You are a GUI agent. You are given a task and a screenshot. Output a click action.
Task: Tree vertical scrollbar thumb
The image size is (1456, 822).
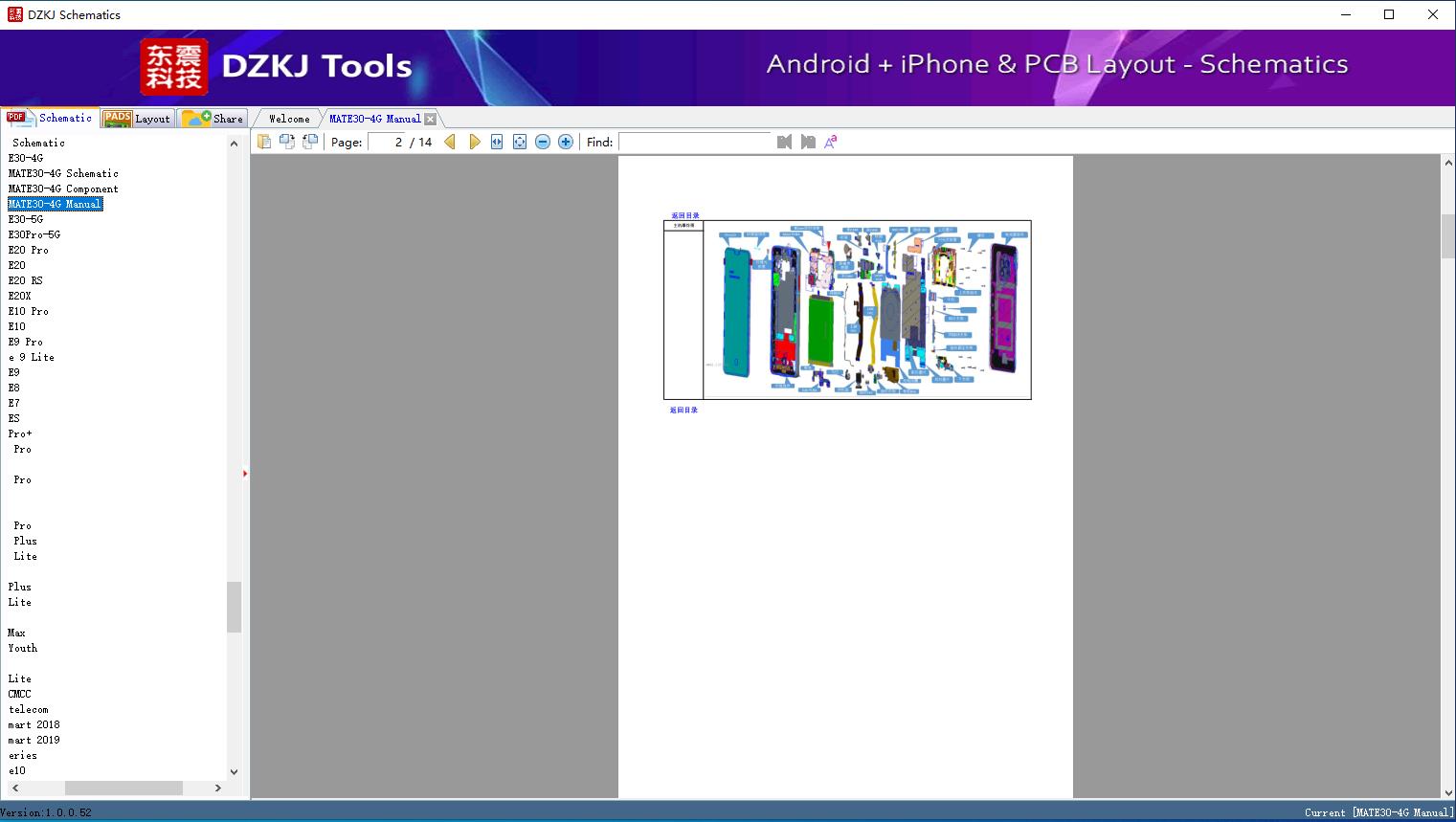(x=234, y=607)
